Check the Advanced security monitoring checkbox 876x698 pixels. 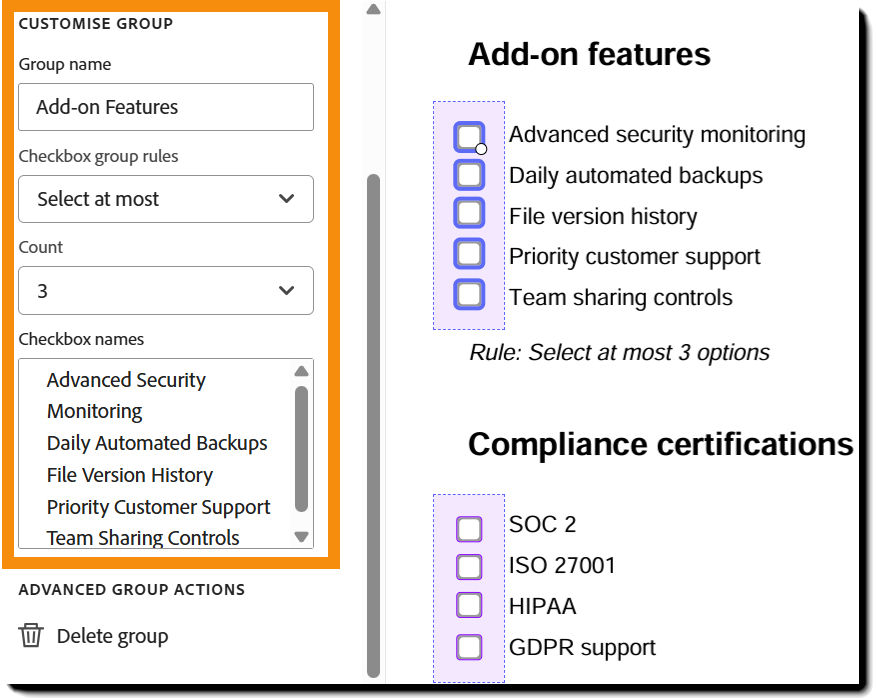[470, 135]
